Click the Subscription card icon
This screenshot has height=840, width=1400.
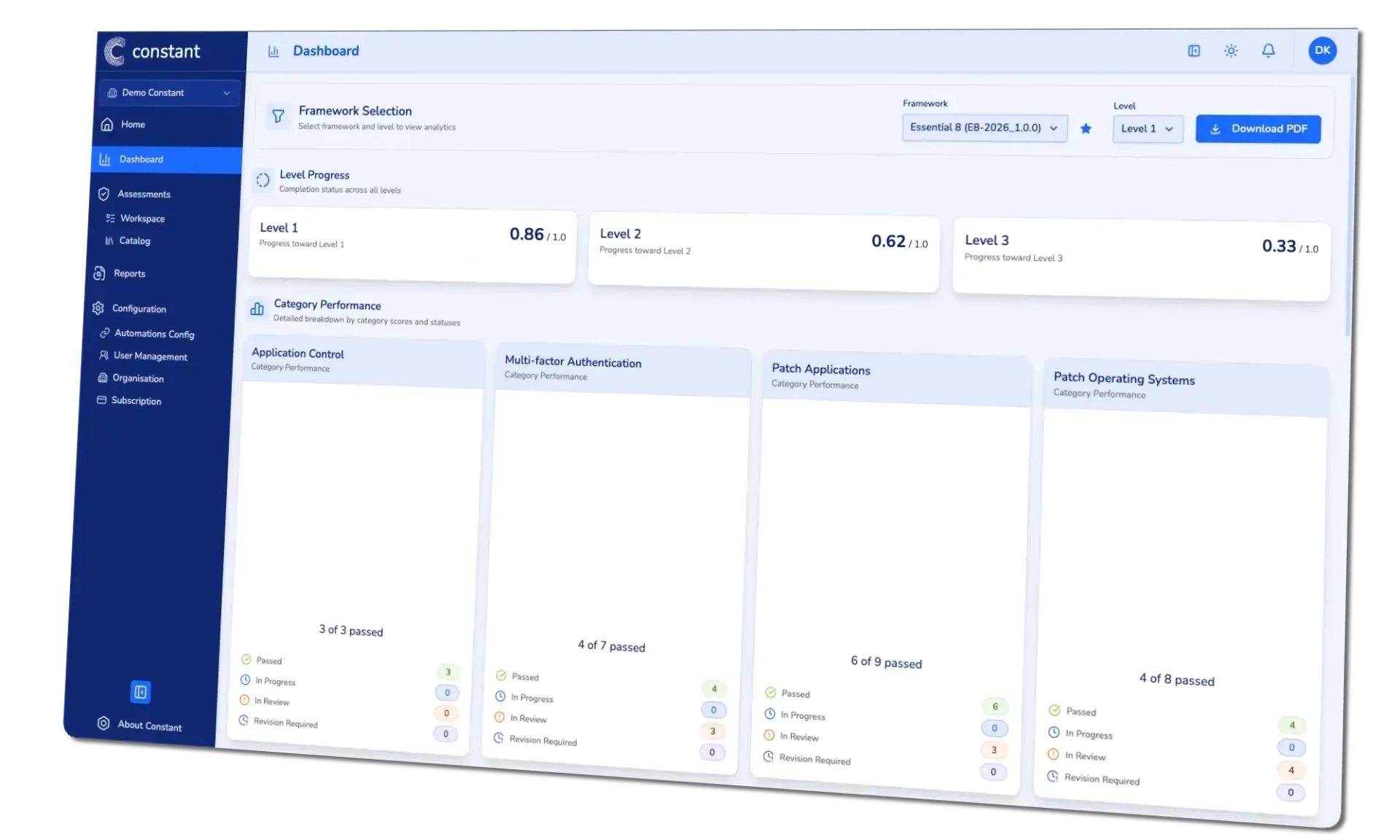[x=101, y=400]
